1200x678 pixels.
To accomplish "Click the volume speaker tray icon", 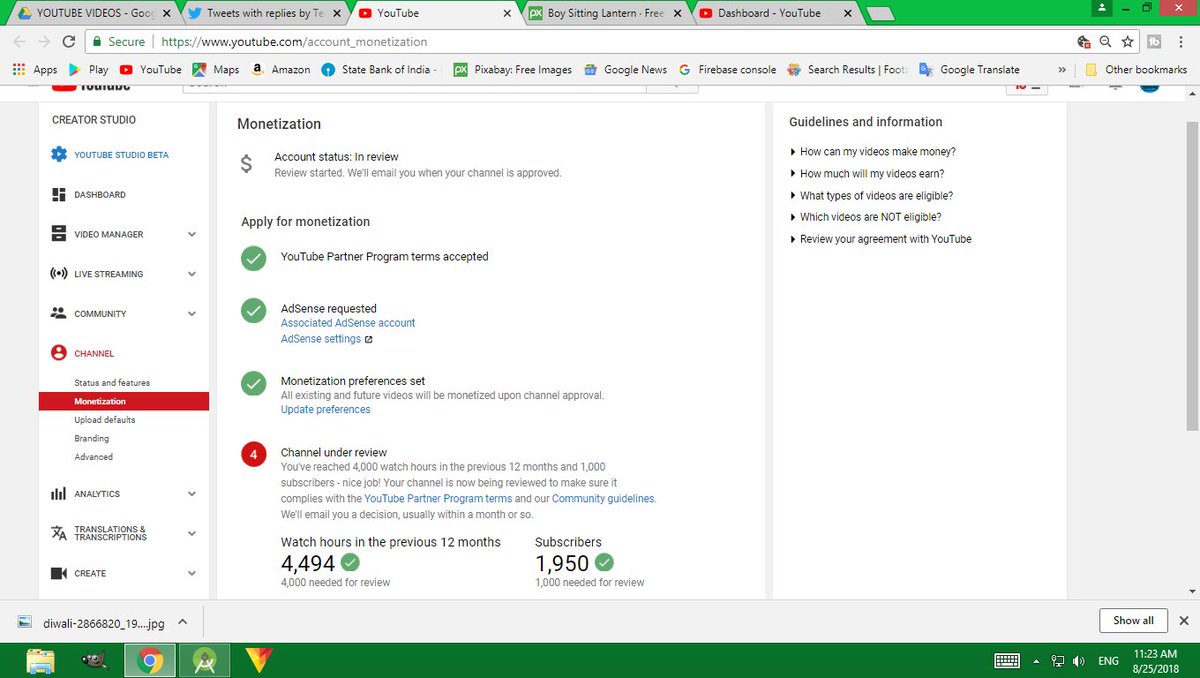I will 1079,661.
